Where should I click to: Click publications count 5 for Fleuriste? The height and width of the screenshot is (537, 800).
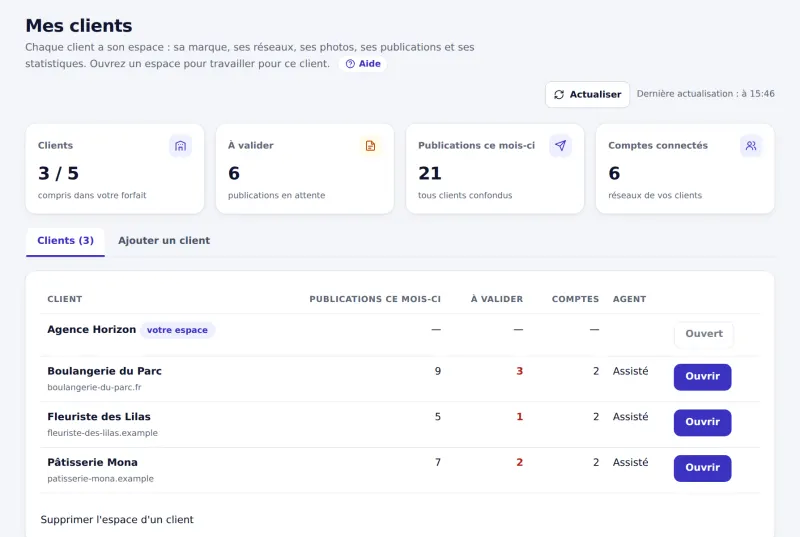tap(438, 417)
